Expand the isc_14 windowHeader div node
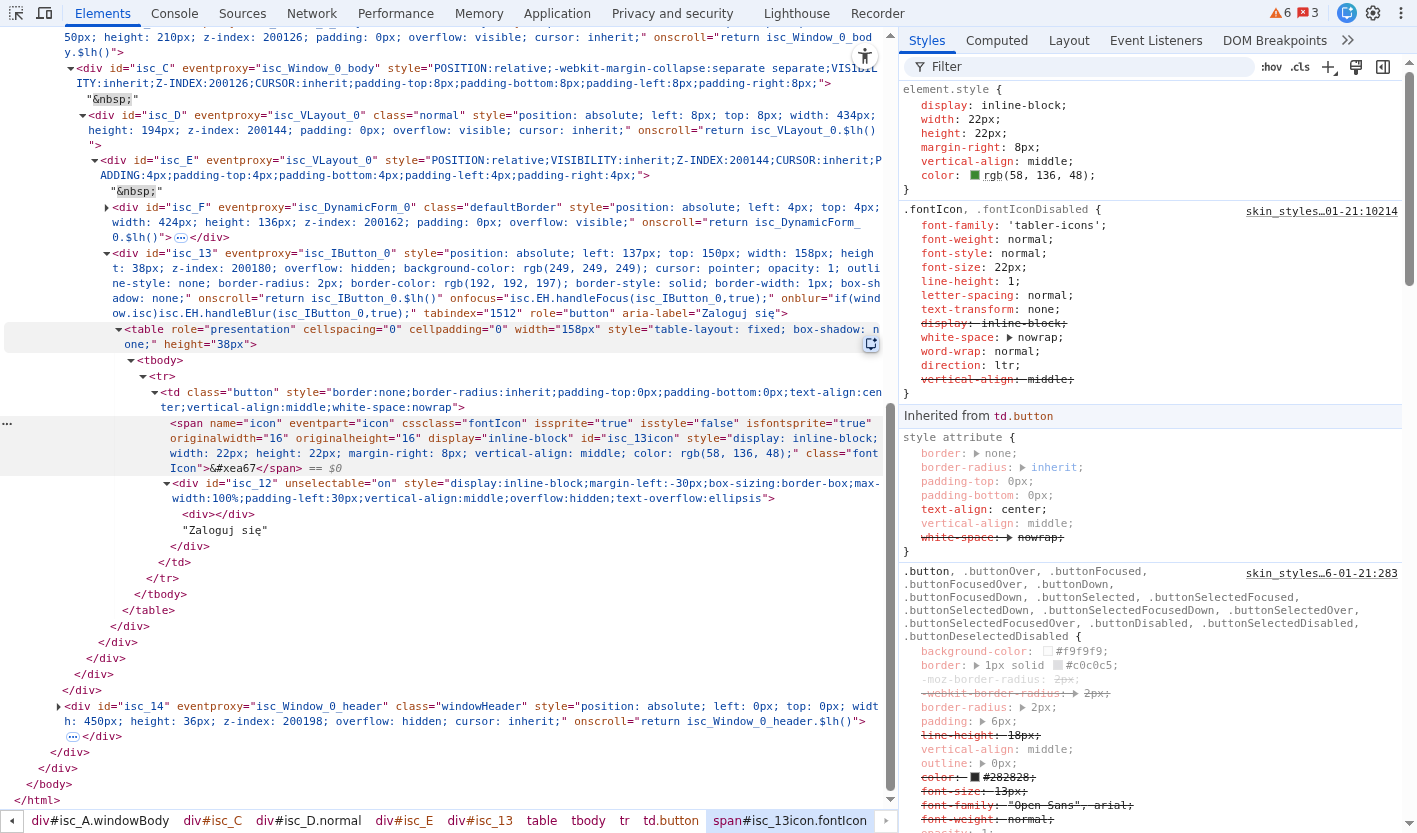The height and width of the screenshot is (833, 1417). tap(59, 706)
